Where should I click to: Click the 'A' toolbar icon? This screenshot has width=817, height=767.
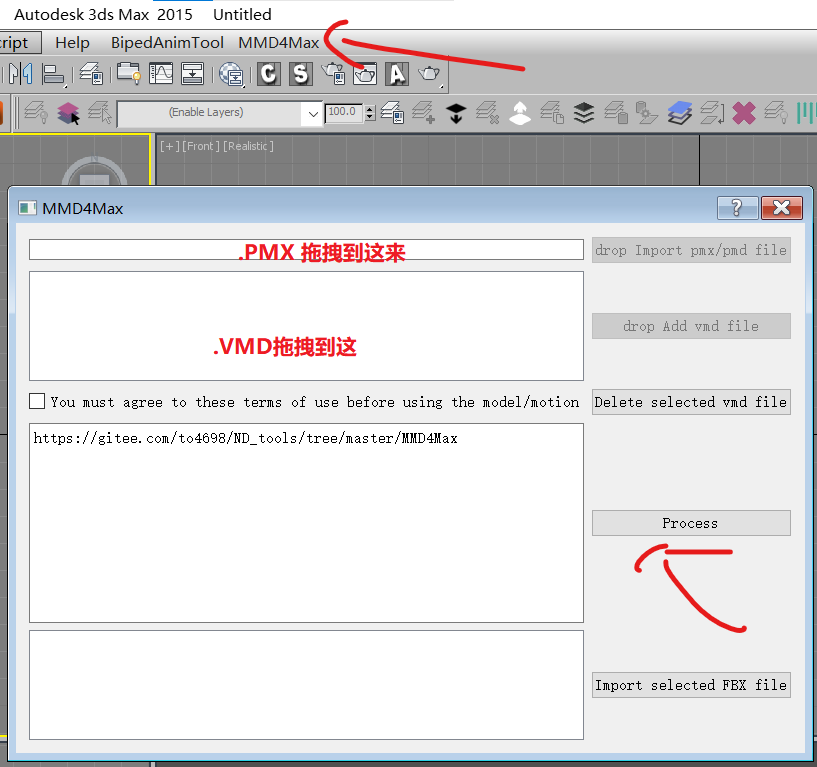pos(397,73)
